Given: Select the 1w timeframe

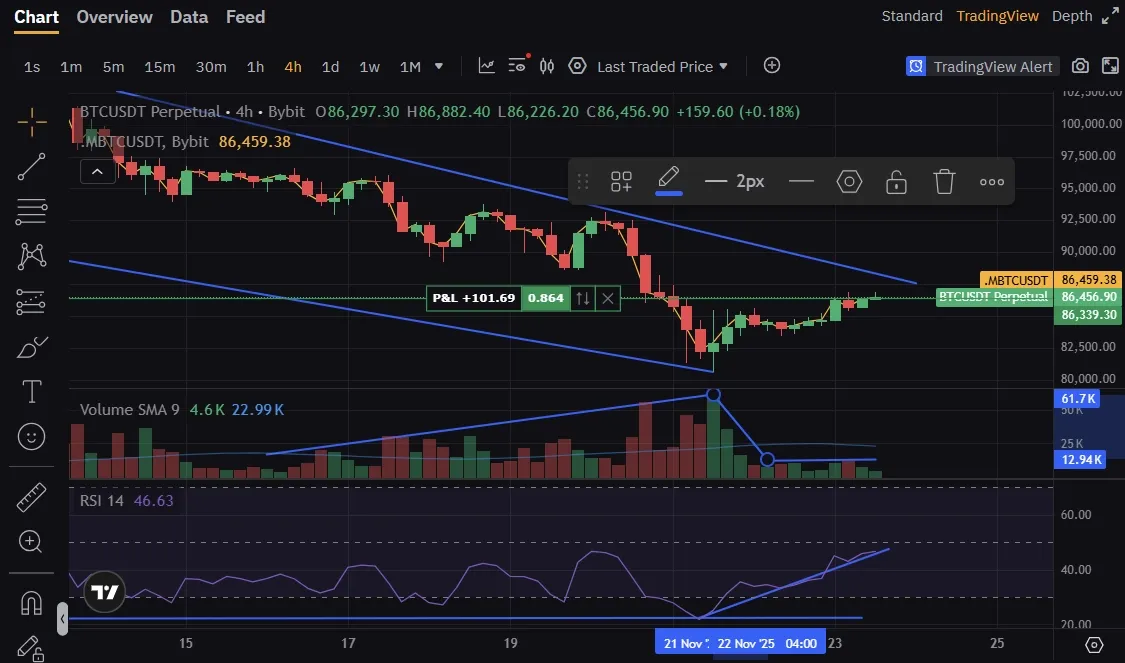Looking at the screenshot, I should click(x=369, y=67).
